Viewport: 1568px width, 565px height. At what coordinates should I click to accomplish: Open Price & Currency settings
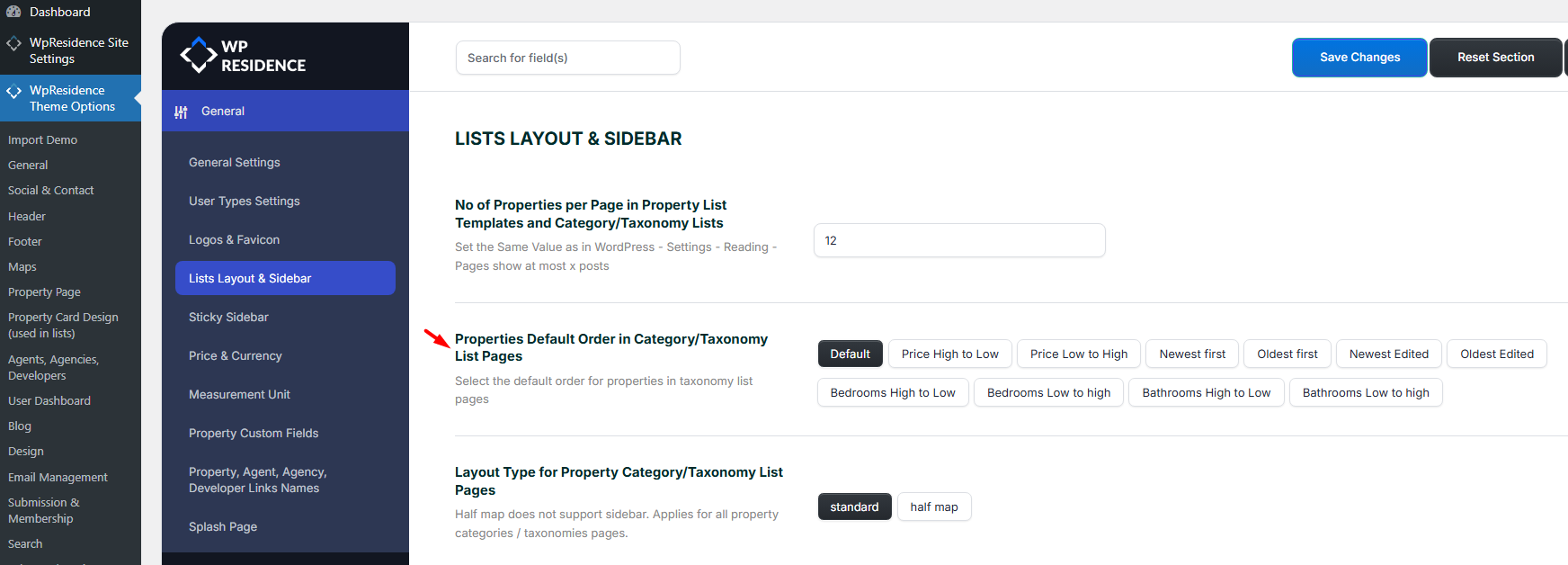(235, 355)
